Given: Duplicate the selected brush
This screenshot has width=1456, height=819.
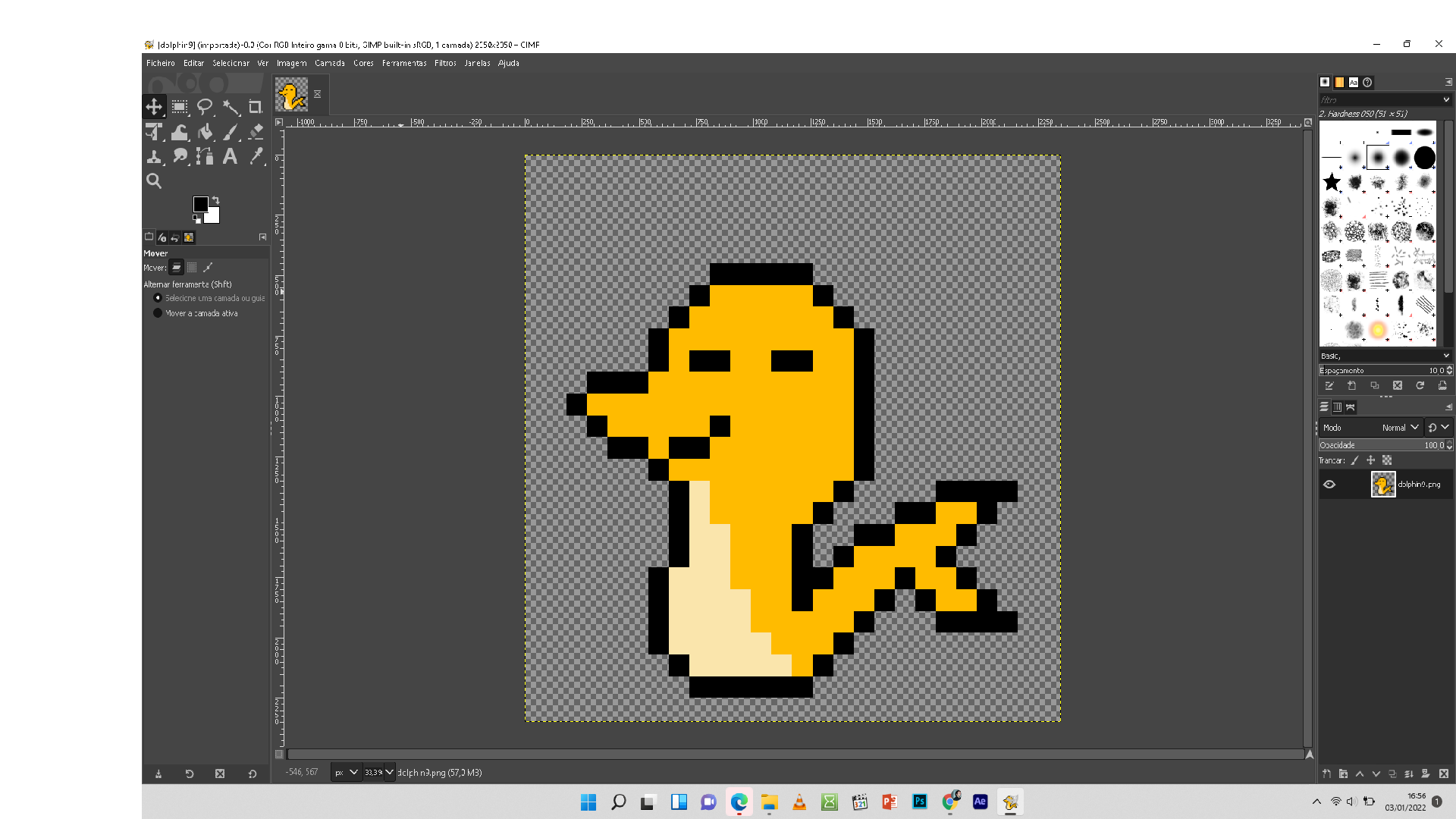Looking at the screenshot, I should (x=1375, y=386).
